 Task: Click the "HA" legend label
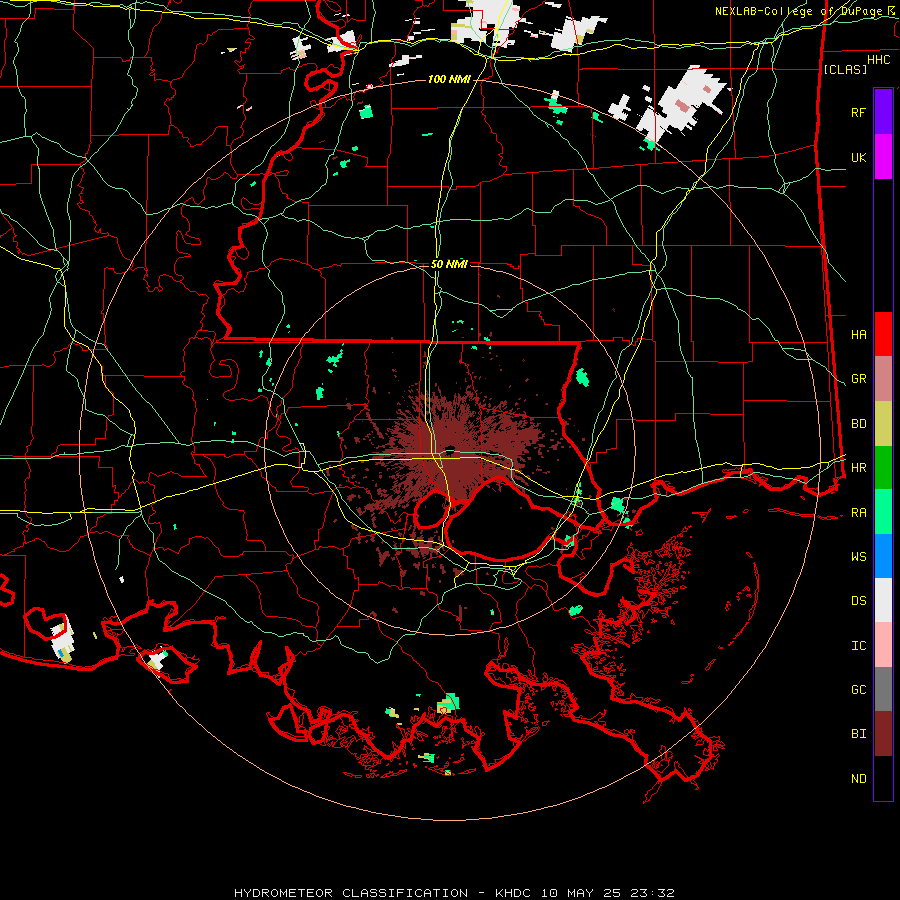pyautogui.click(x=858, y=334)
